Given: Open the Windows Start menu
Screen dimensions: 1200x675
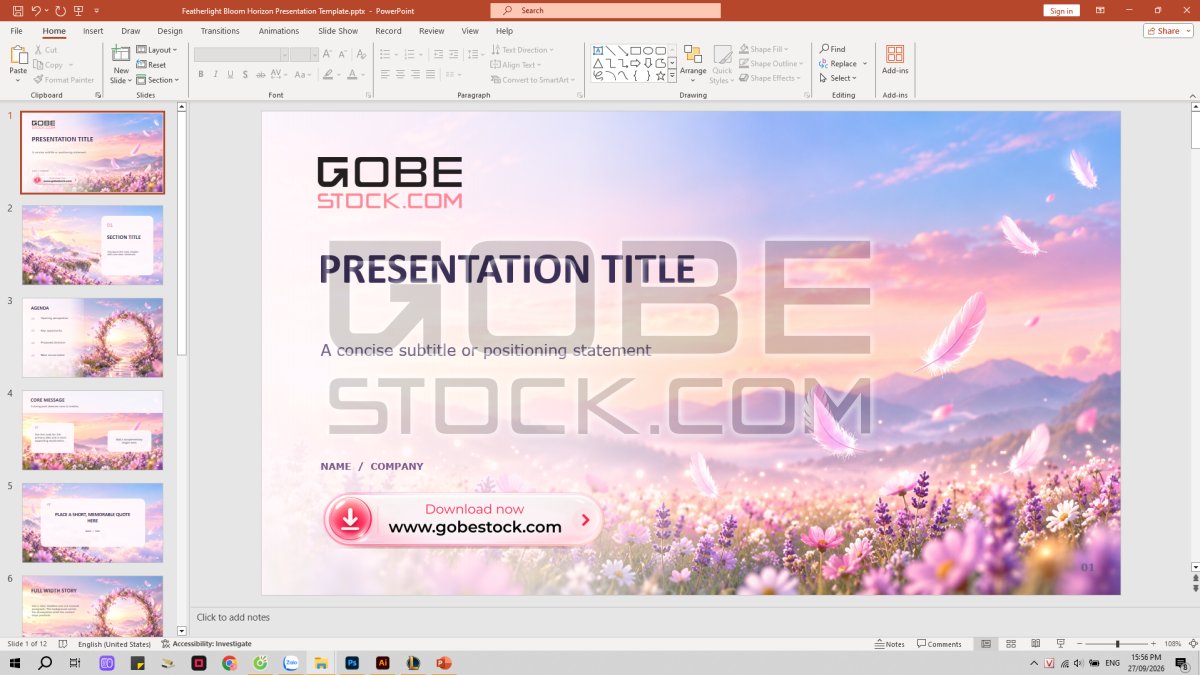Looking at the screenshot, I should (x=15, y=663).
